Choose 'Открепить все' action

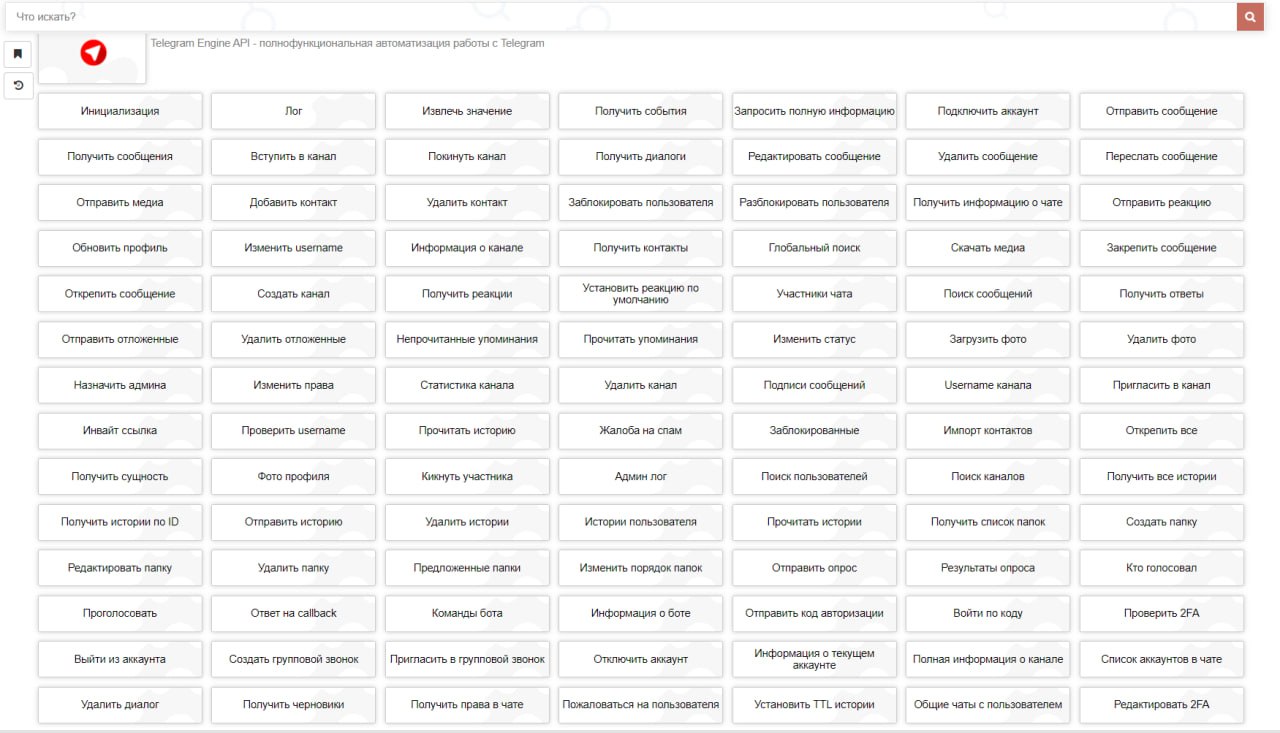1162,431
